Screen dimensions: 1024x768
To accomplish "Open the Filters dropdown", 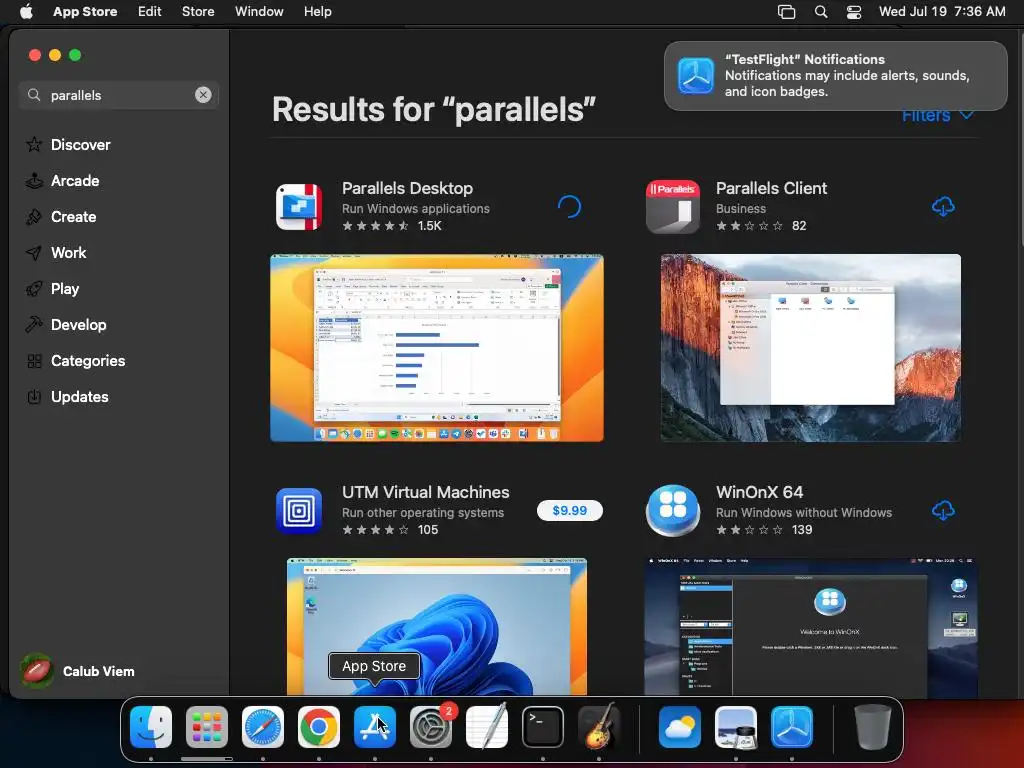I will click(x=938, y=116).
